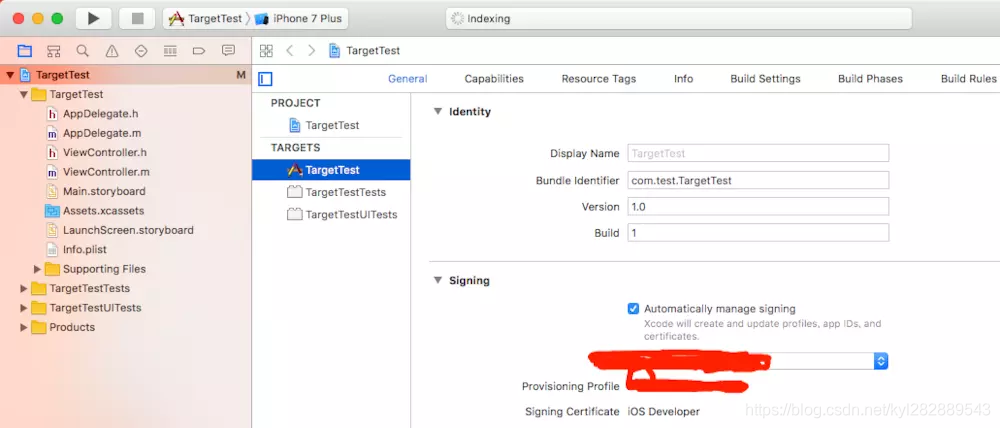This screenshot has width=1000, height=428.
Task: Click the Display Name field
Action: (x=758, y=153)
